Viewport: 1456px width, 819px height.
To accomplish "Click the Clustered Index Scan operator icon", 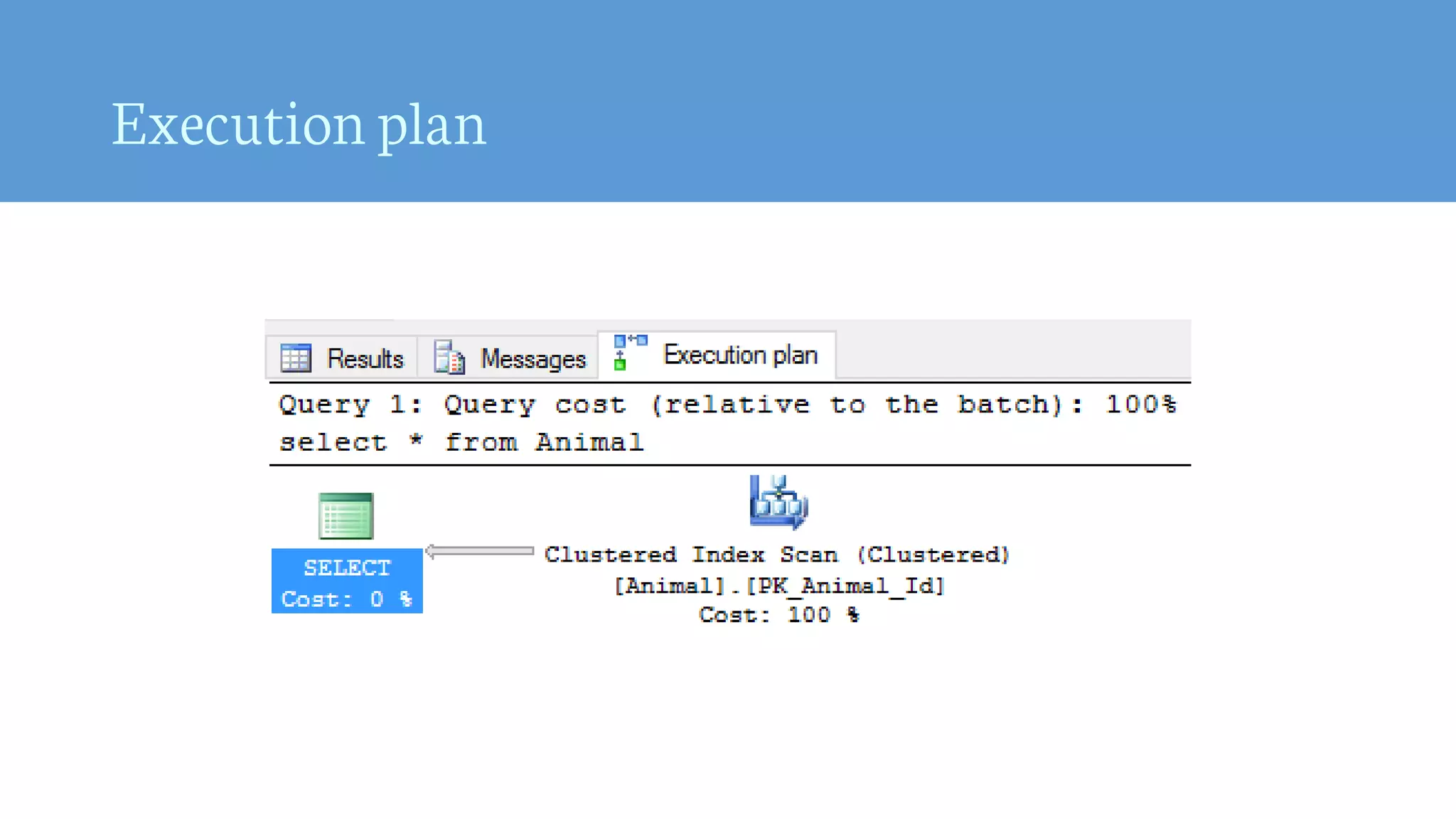I will coord(778,502).
